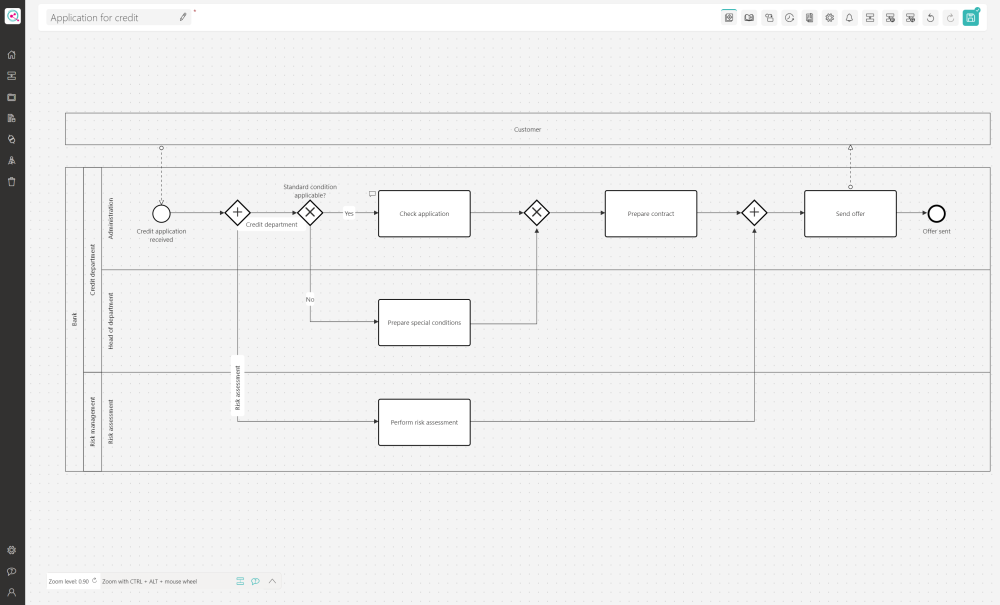Open the locked documents icon in sidebar
Image resolution: width=1000 pixels, height=605 pixels.
tap(11, 119)
